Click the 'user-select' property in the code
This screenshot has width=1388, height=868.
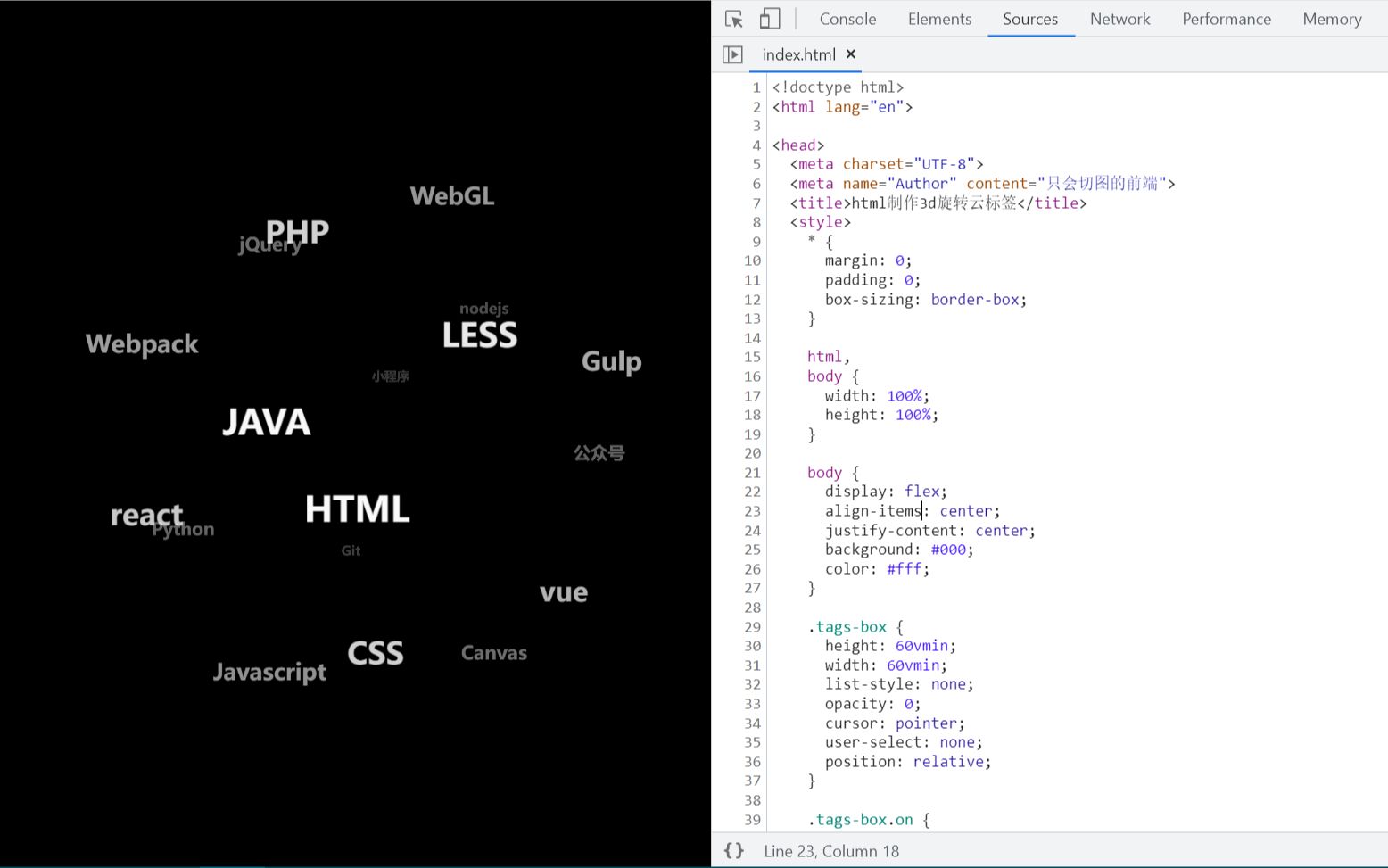pos(873,742)
